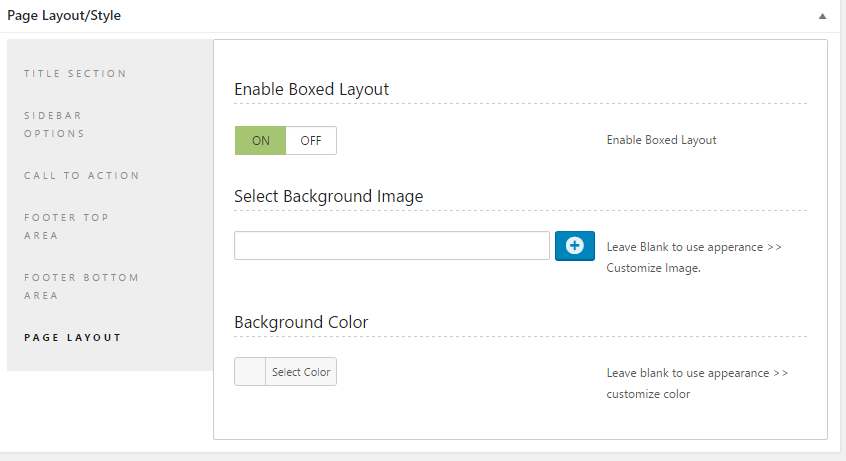The height and width of the screenshot is (461, 846).
Task: Click the Background Color section heading
Action: (x=301, y=322)
